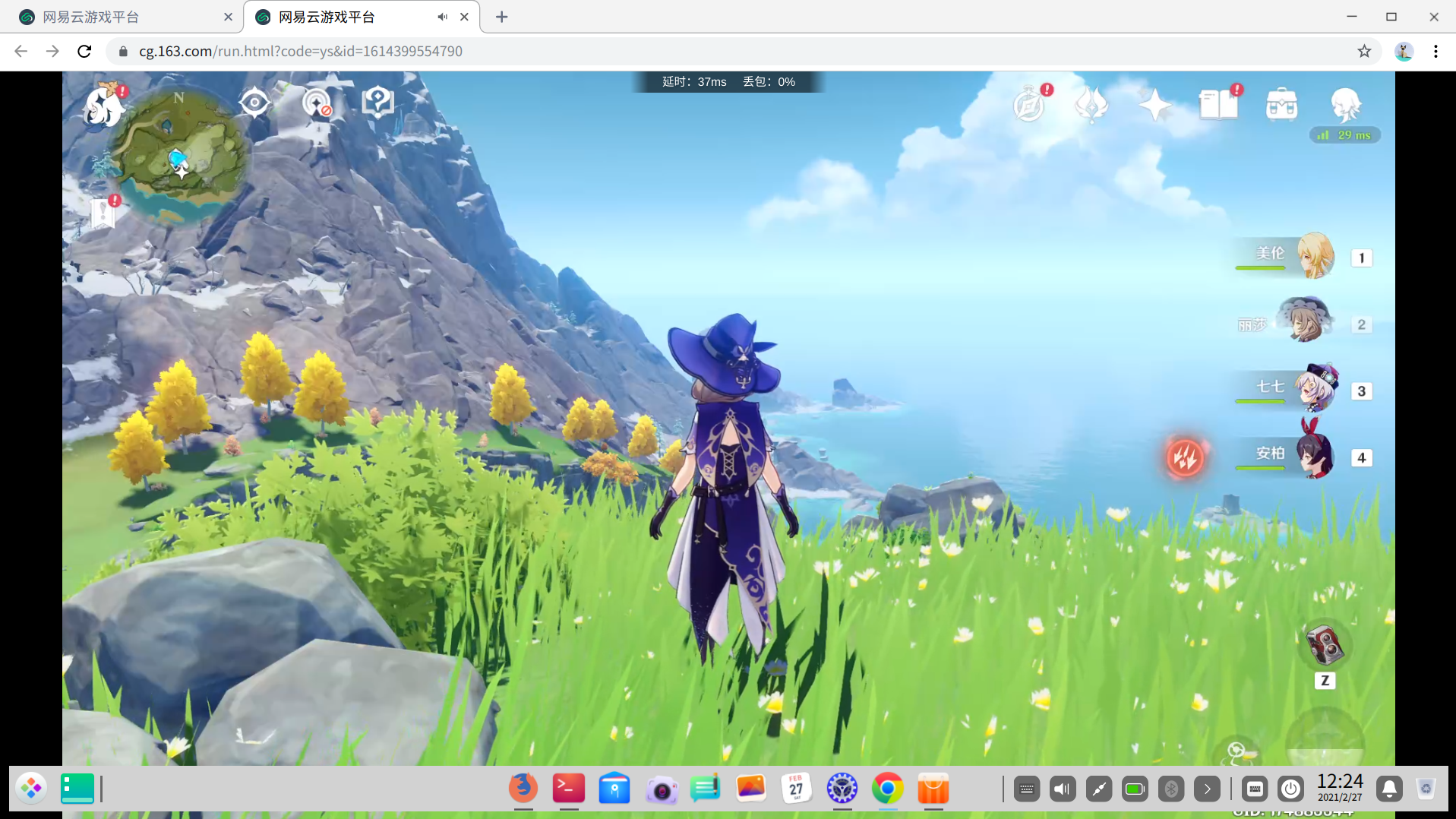Open the tray pen tool icon
The height and width of the screenshot is (819, 1456).
point(1099,789)
